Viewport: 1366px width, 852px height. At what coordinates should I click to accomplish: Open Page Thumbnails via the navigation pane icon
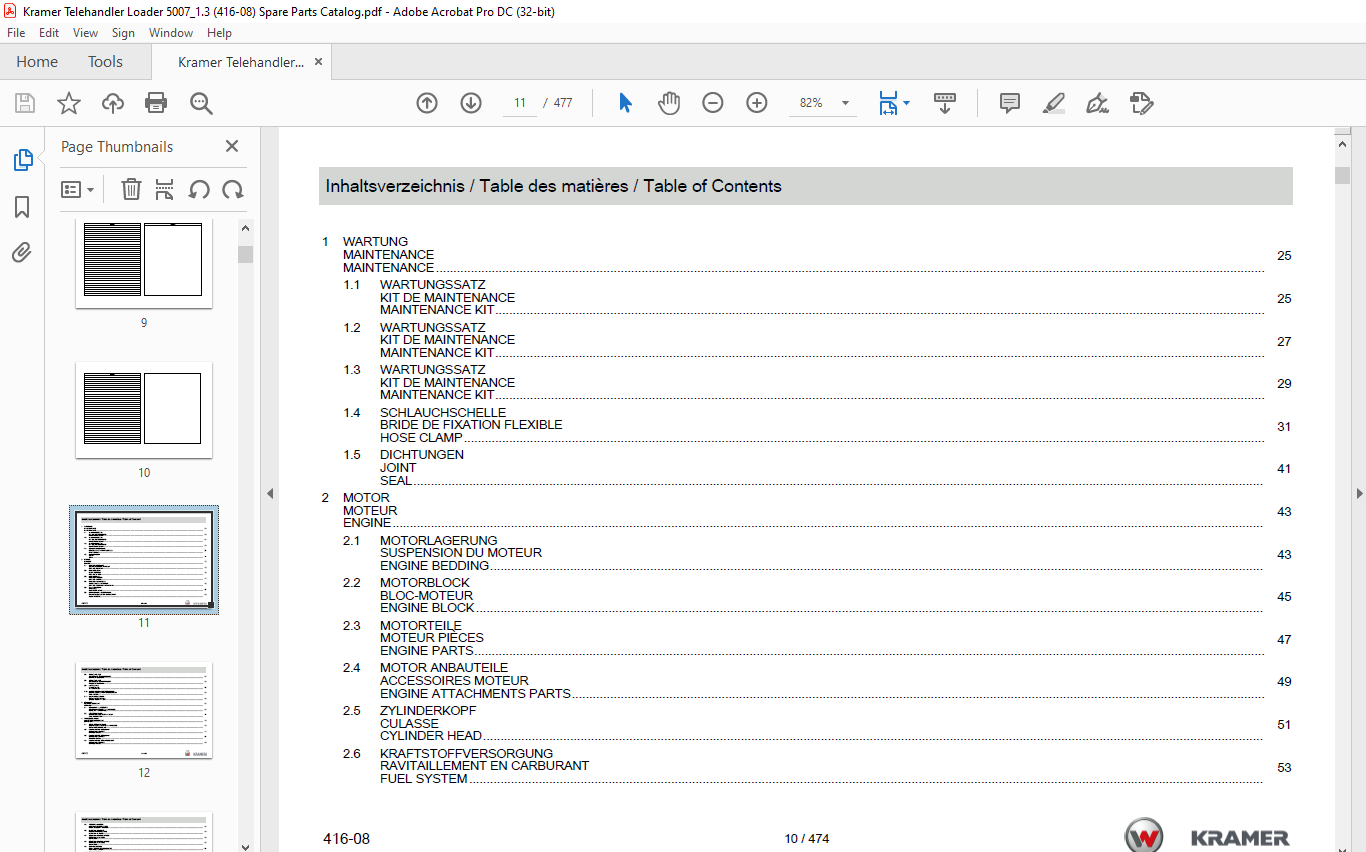point(22,160)
